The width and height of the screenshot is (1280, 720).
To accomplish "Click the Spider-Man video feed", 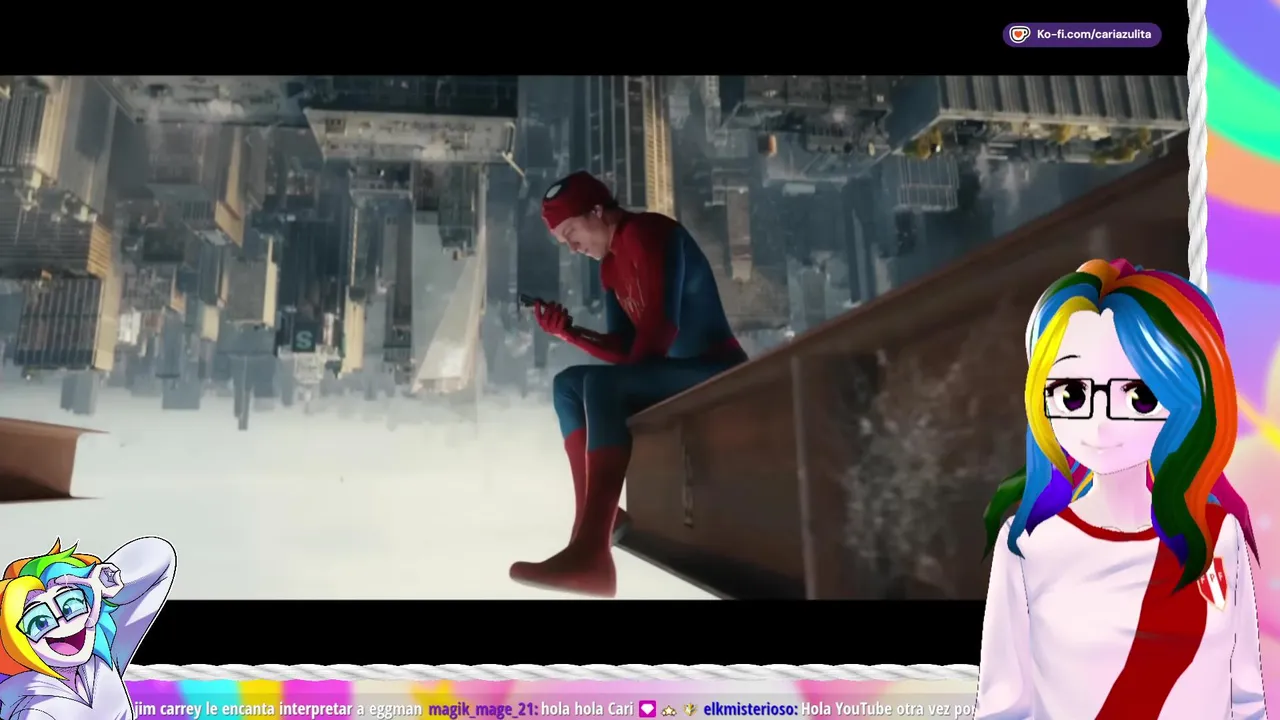I will click(x=594, y=337).
